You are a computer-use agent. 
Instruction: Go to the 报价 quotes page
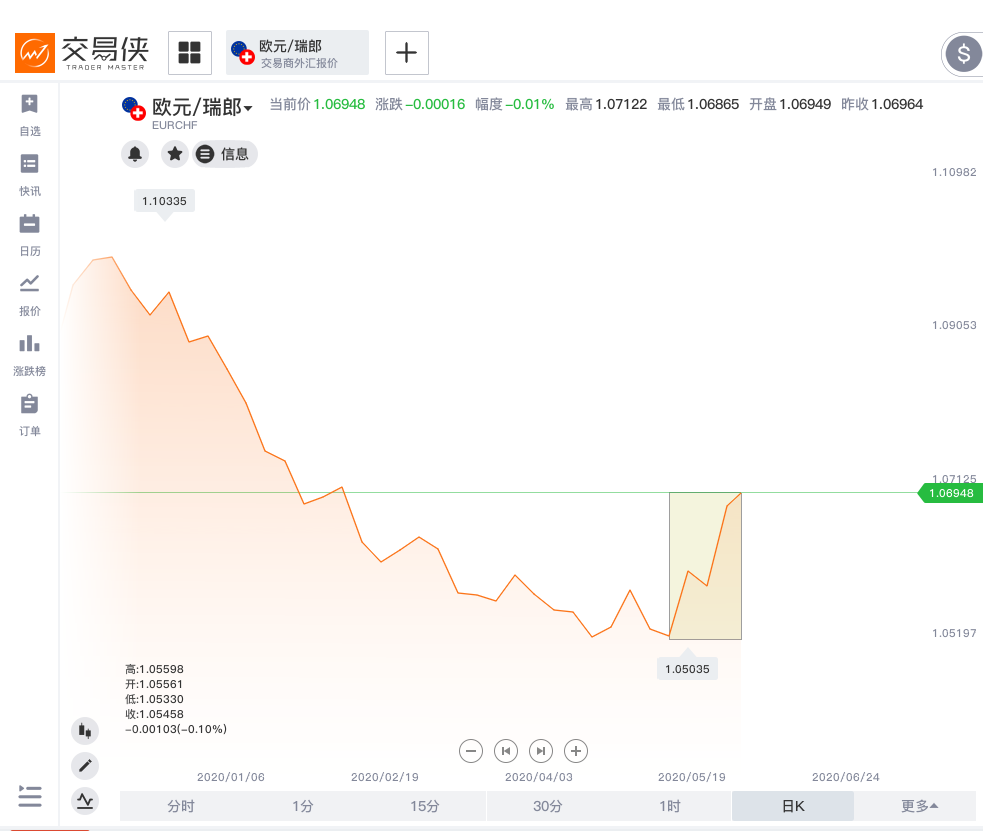pyautogui.click(x=29, y=285)
